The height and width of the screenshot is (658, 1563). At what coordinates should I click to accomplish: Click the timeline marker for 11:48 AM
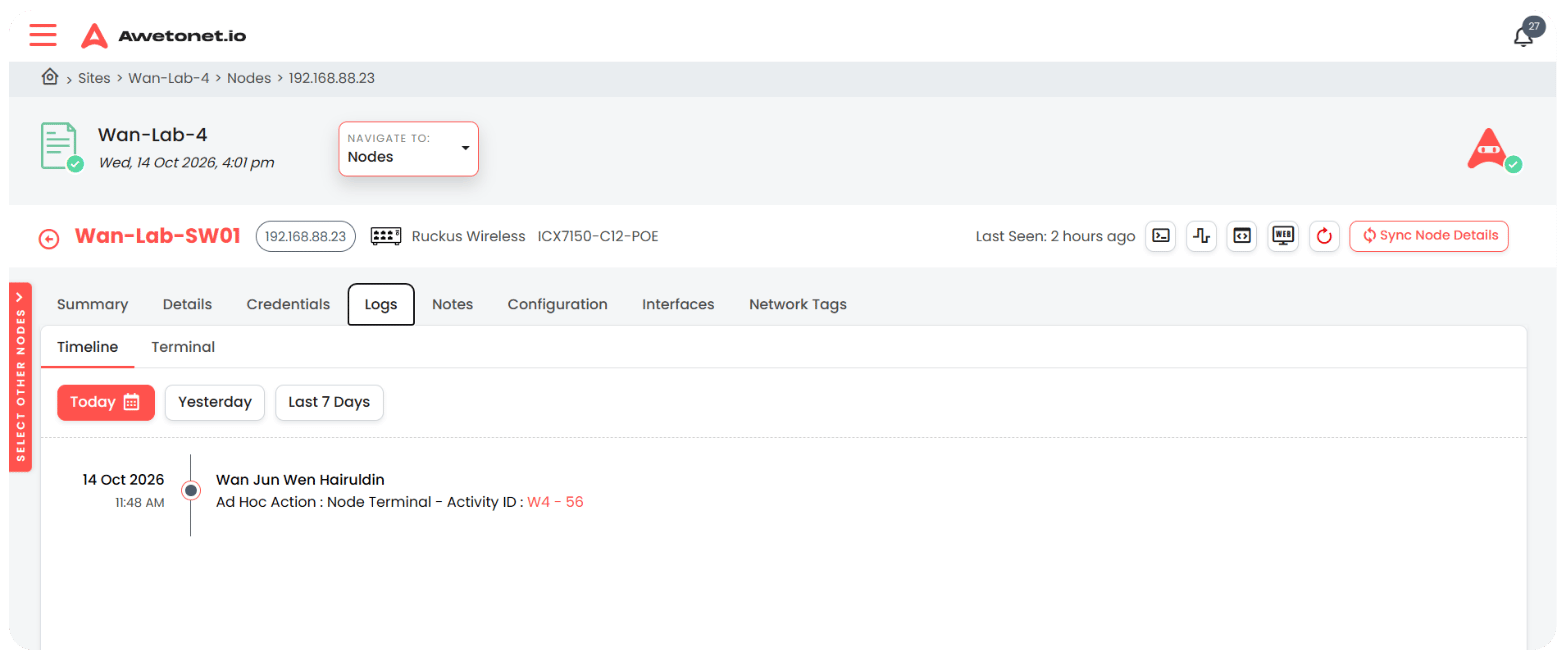coord(191,490)
